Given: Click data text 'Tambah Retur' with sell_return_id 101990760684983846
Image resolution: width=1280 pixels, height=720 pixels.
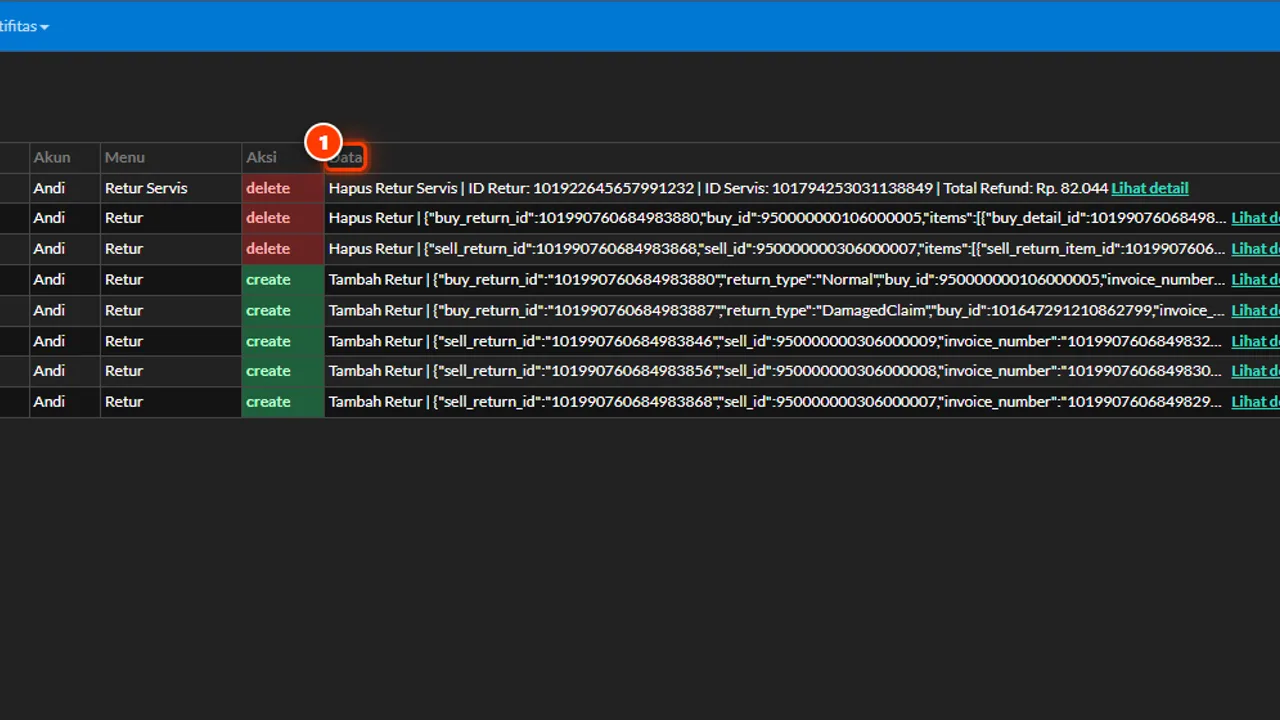Looking at the screenshot, I should coord(776,341).
